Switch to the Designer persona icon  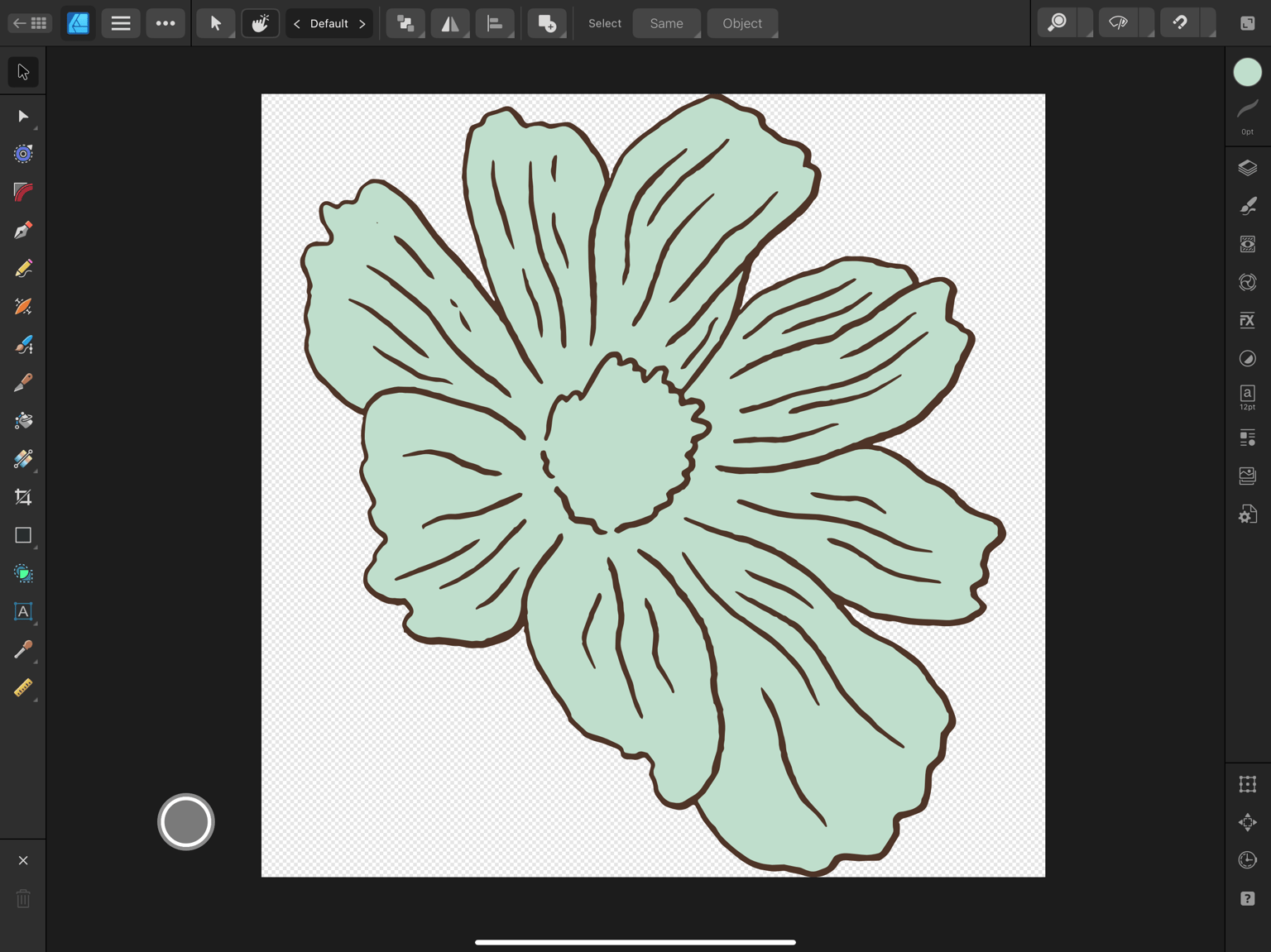point(78,23)
